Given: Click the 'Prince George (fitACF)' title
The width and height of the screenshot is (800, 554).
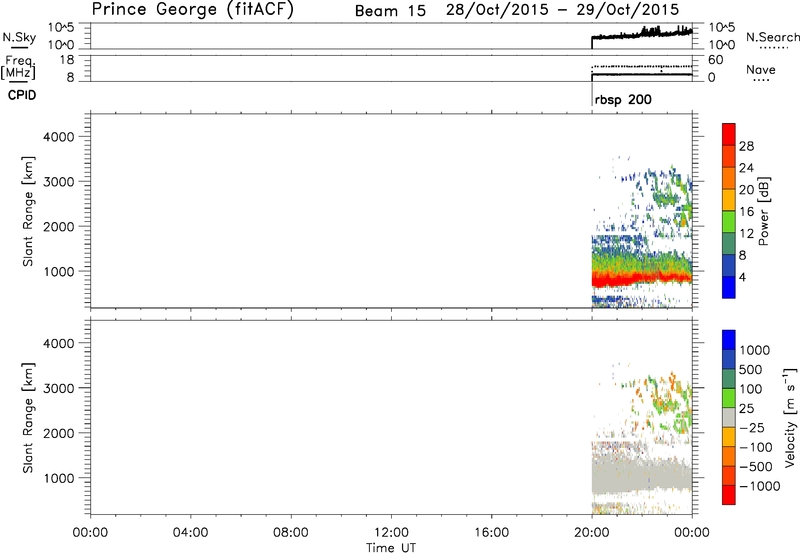Looking at the screenshot, I should 193,10.
